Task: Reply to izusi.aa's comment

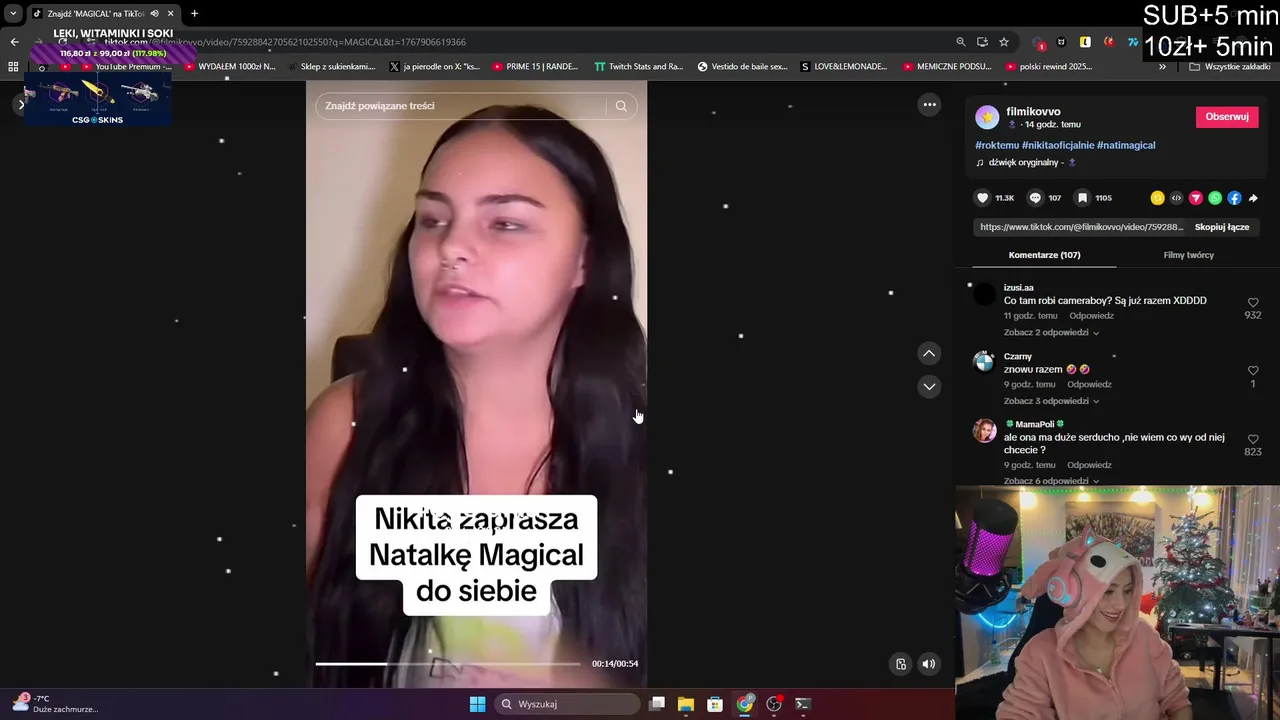Action: pos(1091,316)
